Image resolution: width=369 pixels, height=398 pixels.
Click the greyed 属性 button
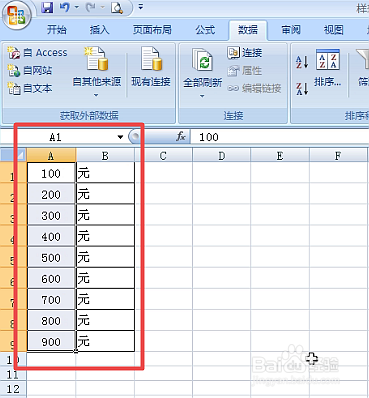(245, 71)
